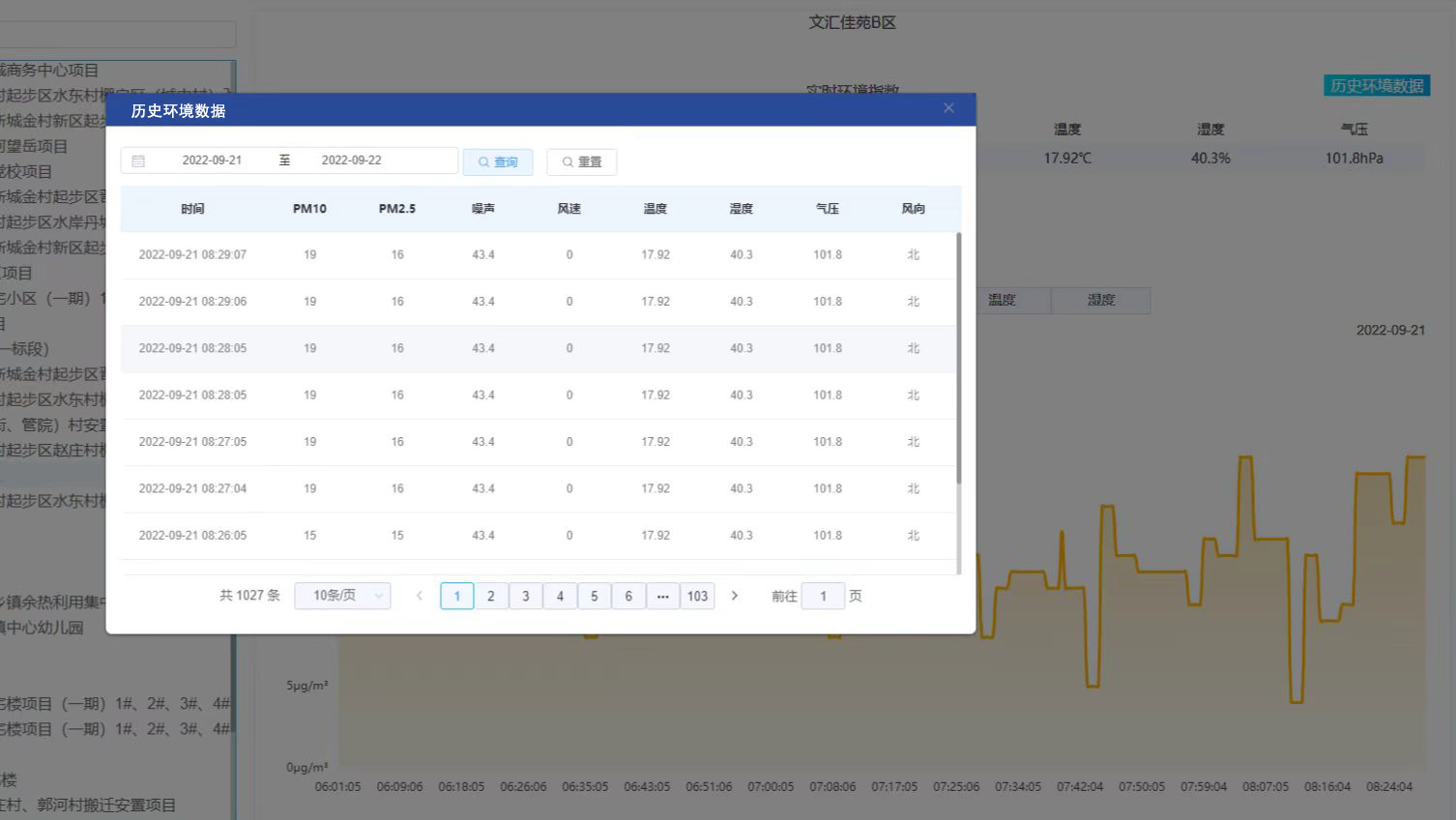Select the 镇余热利用集中 tree item

[x=52, y=601]
